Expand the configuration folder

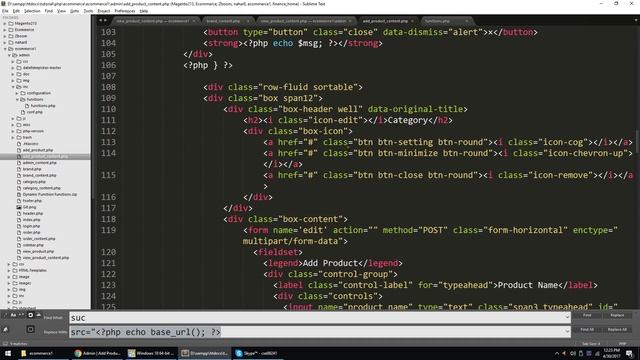click(17, 93)
